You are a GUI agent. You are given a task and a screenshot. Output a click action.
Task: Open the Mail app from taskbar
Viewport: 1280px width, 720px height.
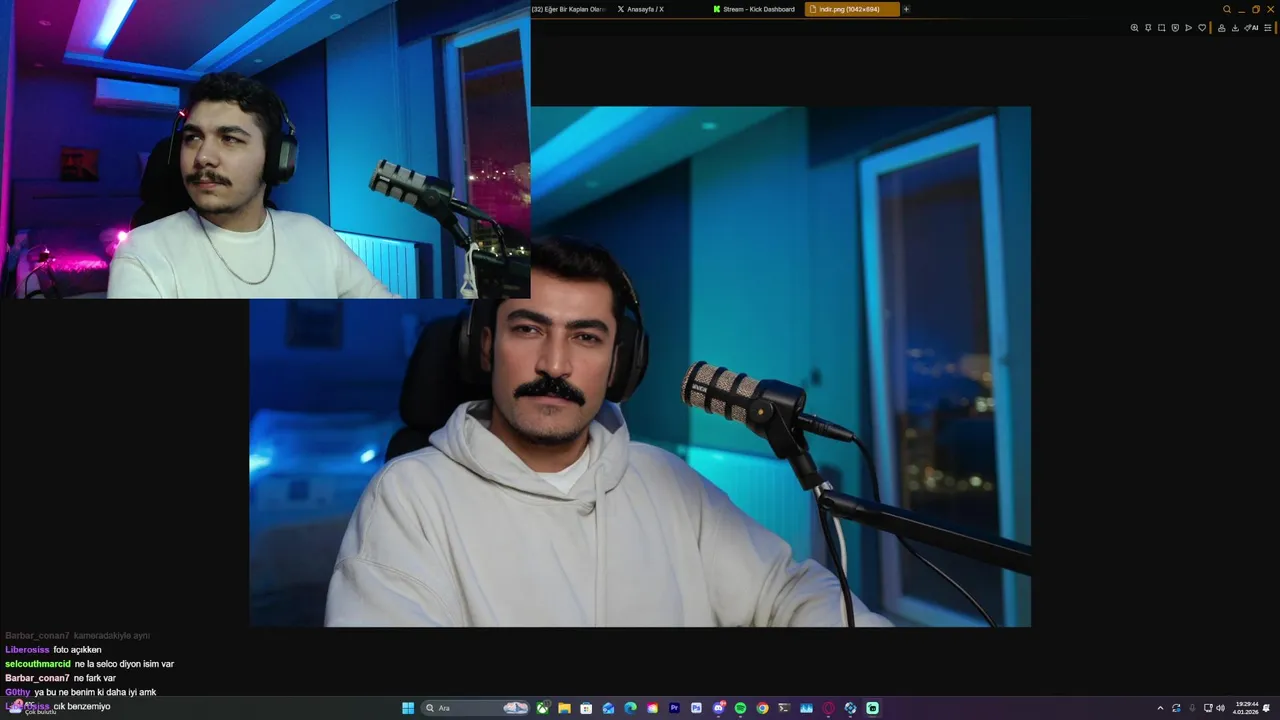(x=608, y=708)
